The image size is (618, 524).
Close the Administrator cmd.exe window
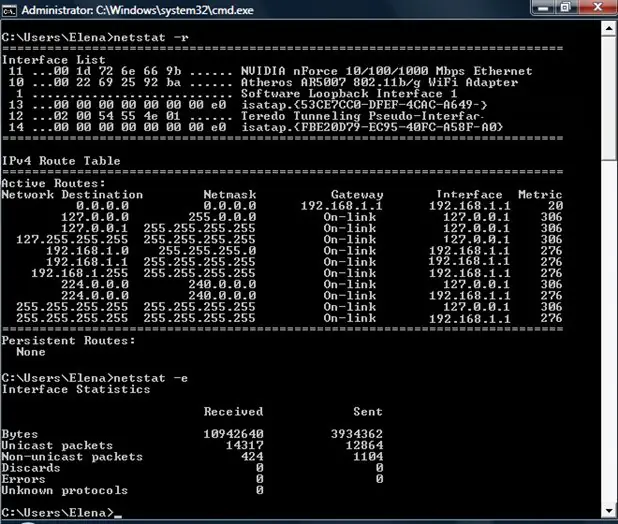tap(598, 7)
